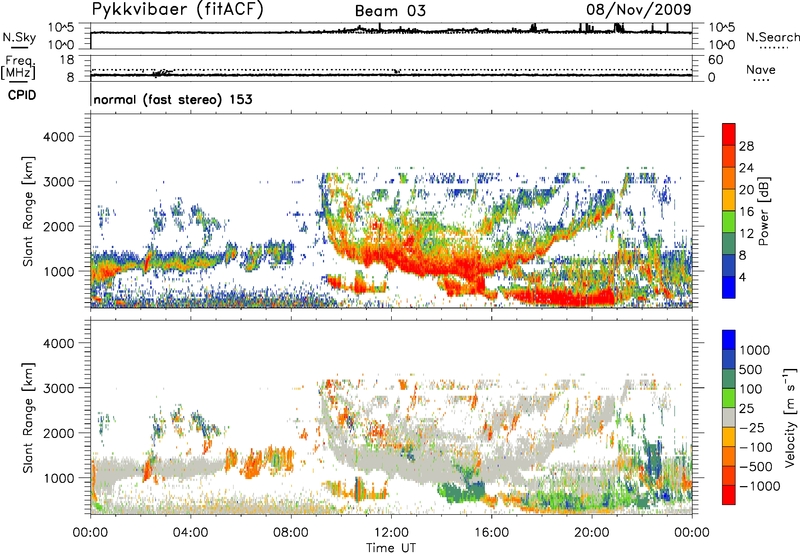The image size is (800, 554).
Task: Click the power panel Slant Range [km] label
Action: coord(28,211)
